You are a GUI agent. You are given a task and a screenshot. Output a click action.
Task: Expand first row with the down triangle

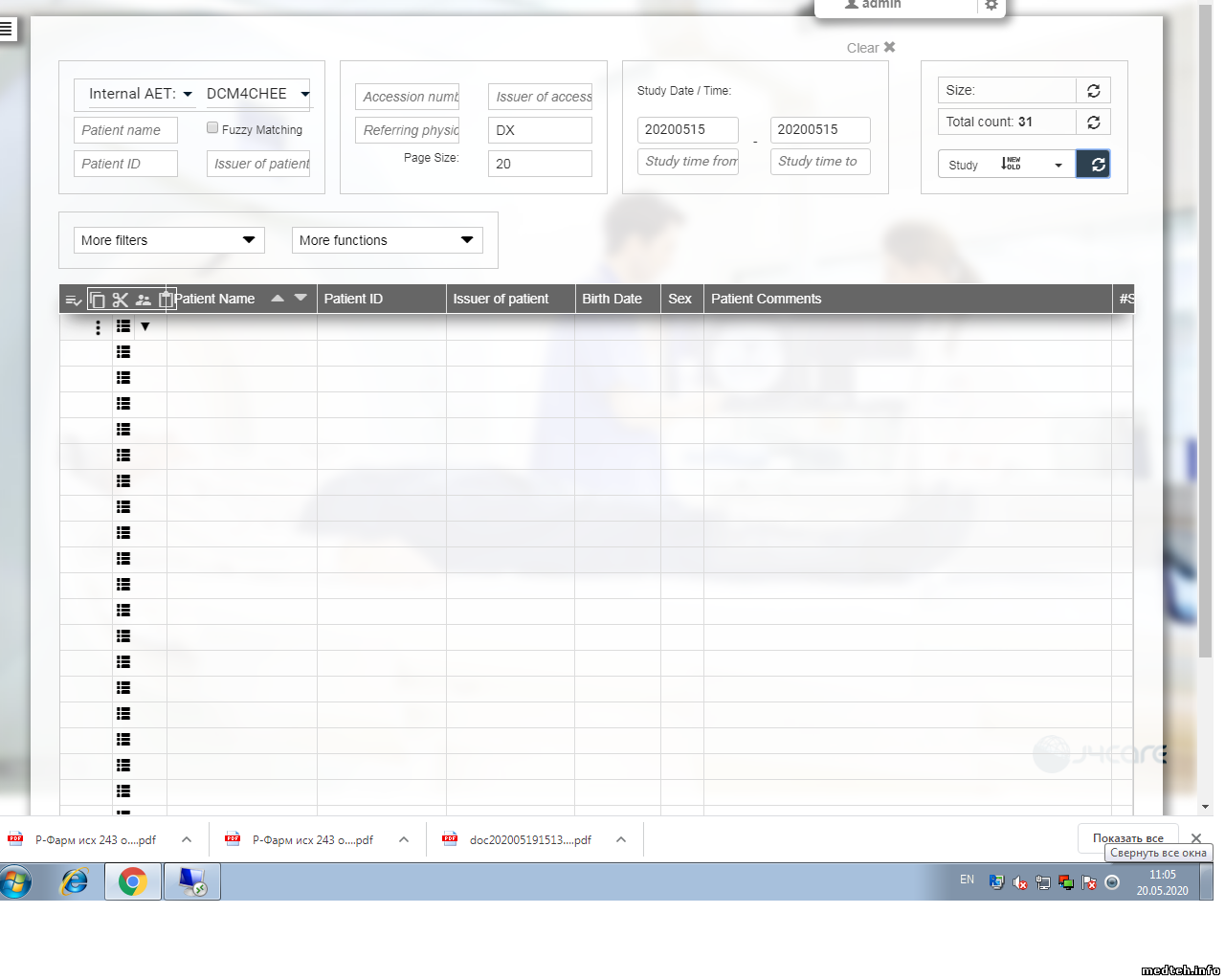click(145, 327)
